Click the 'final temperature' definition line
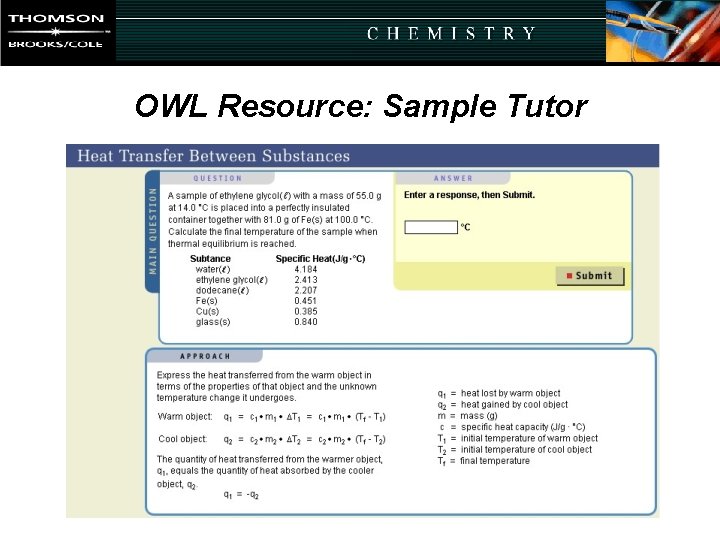 (x=495, y=461)
